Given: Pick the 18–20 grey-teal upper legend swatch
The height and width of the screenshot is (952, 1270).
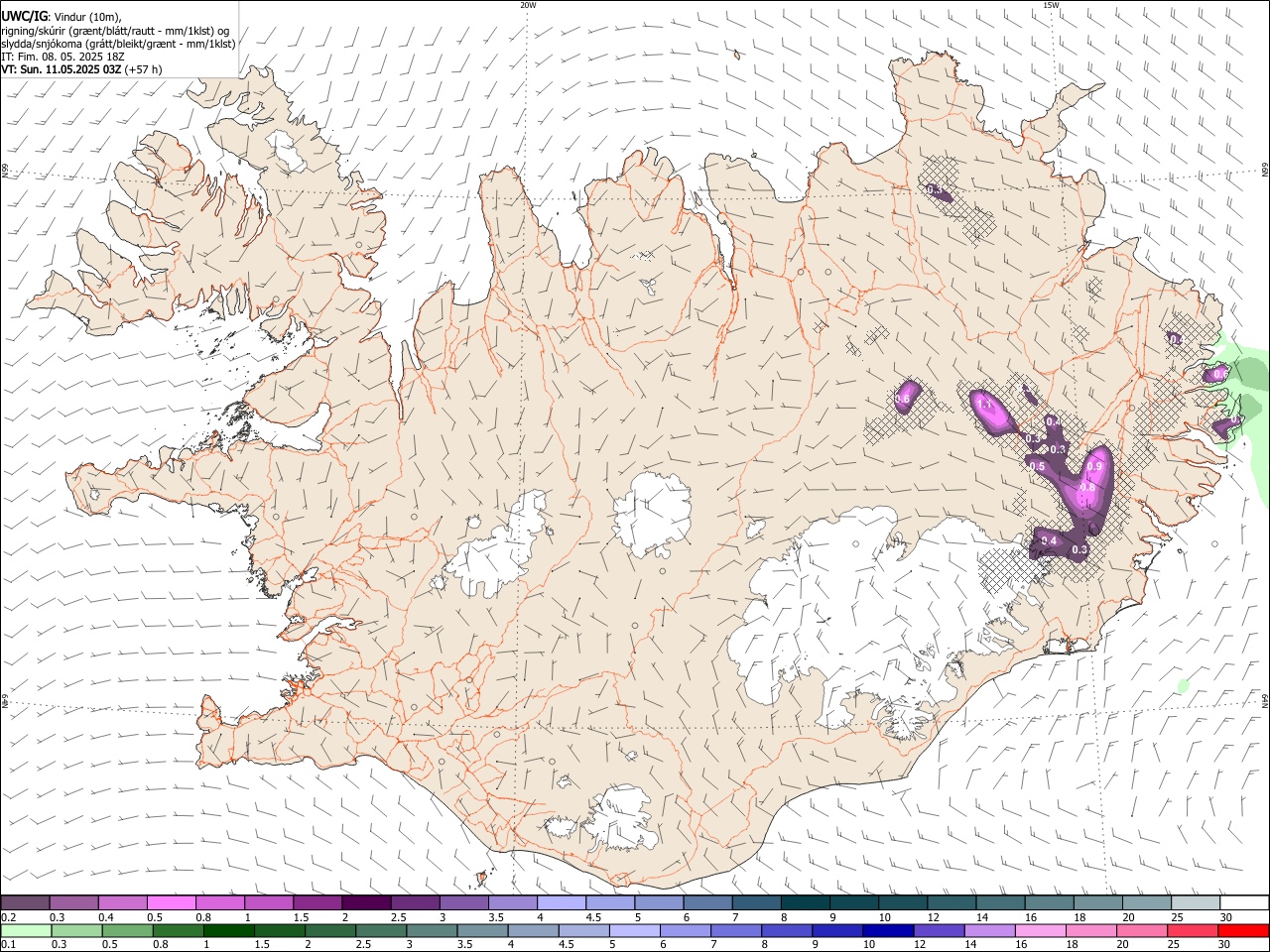Looking at the screenshot, I should [x=1098, y=902].
